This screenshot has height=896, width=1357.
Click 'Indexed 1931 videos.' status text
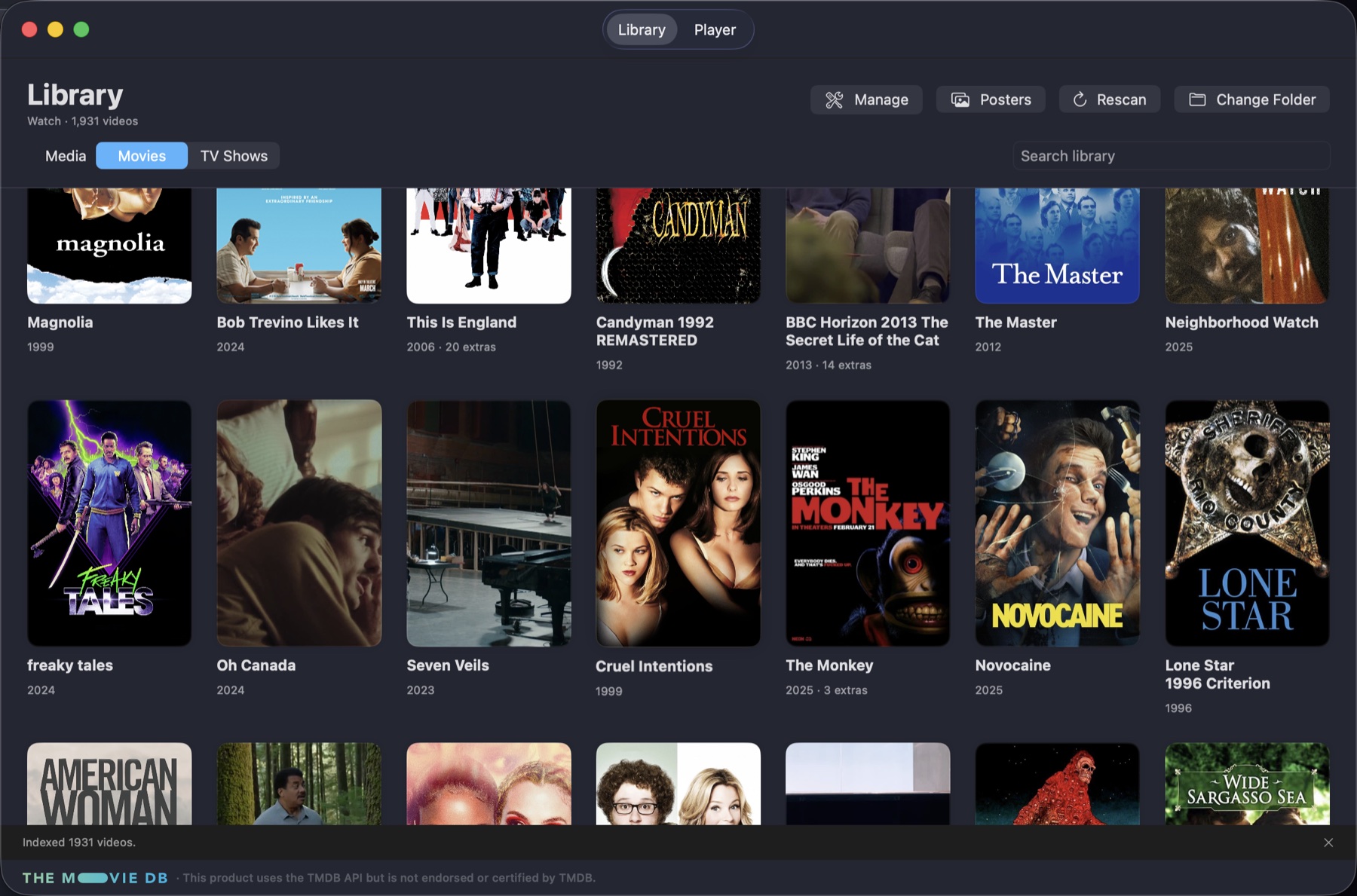tap(79, 842)
